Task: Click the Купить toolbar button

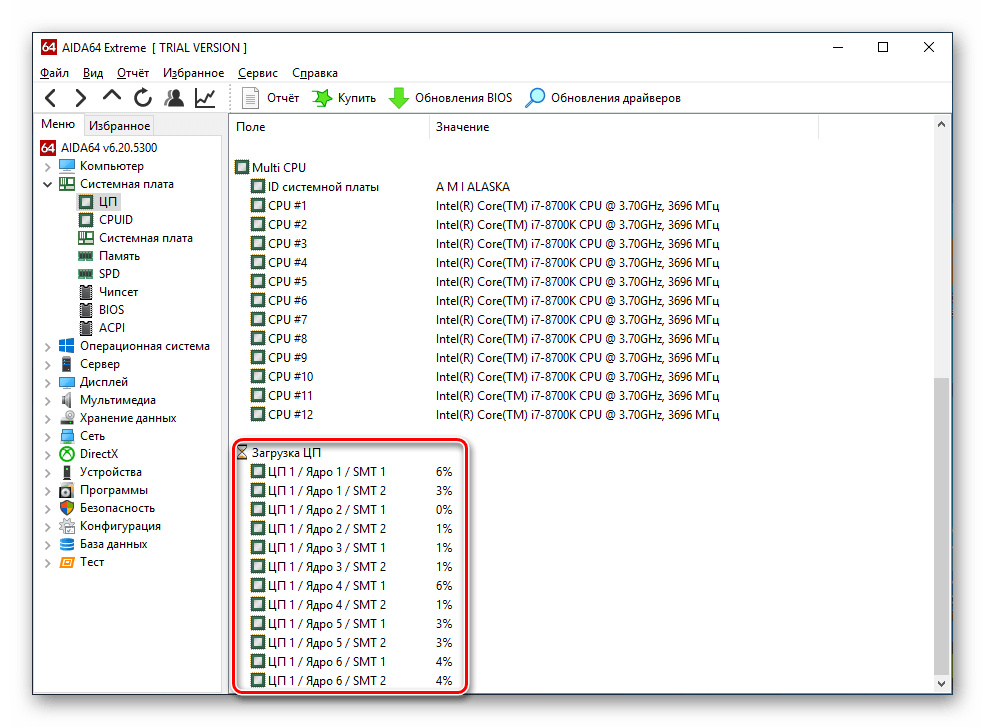Action: pos(345,98)
